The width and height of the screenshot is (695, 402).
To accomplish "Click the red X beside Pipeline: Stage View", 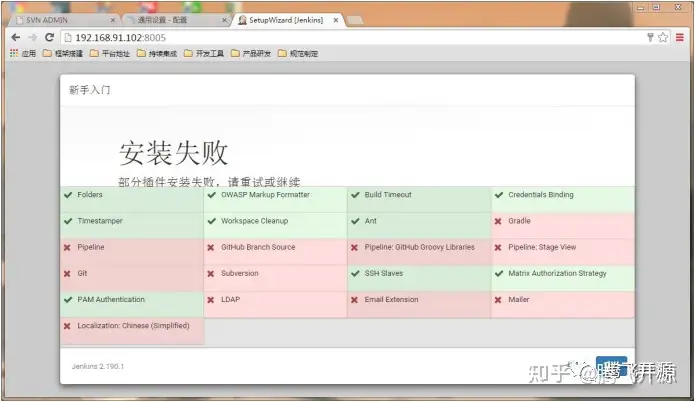I will click(x=498, y=247).
